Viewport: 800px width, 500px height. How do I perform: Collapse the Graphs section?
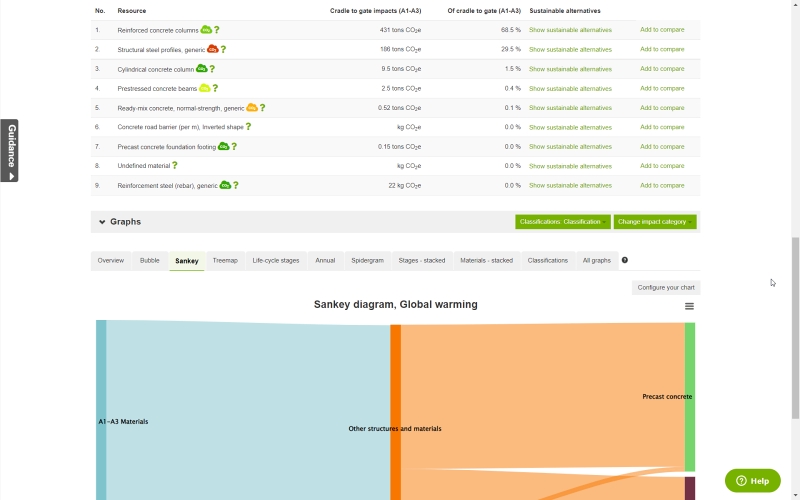[x=102, y=222]
